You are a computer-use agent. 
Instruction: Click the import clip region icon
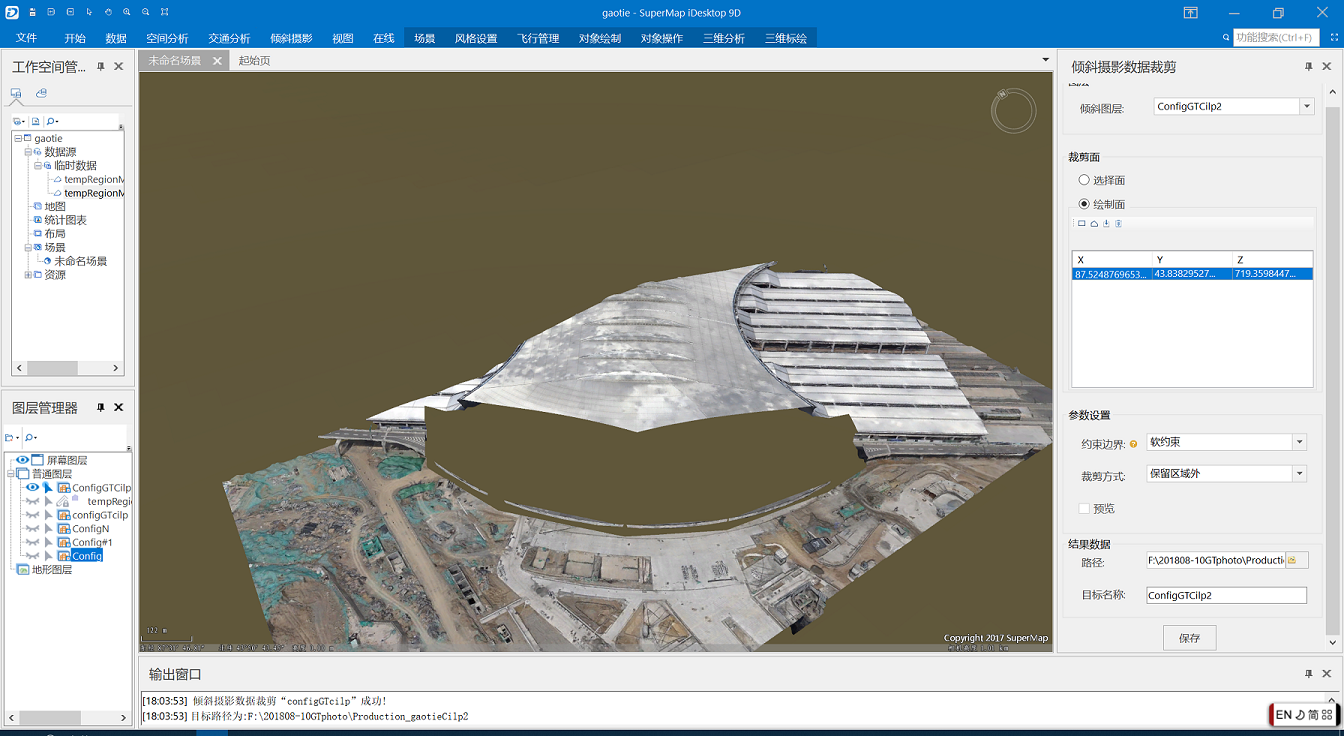click(x=1106, y=223)
